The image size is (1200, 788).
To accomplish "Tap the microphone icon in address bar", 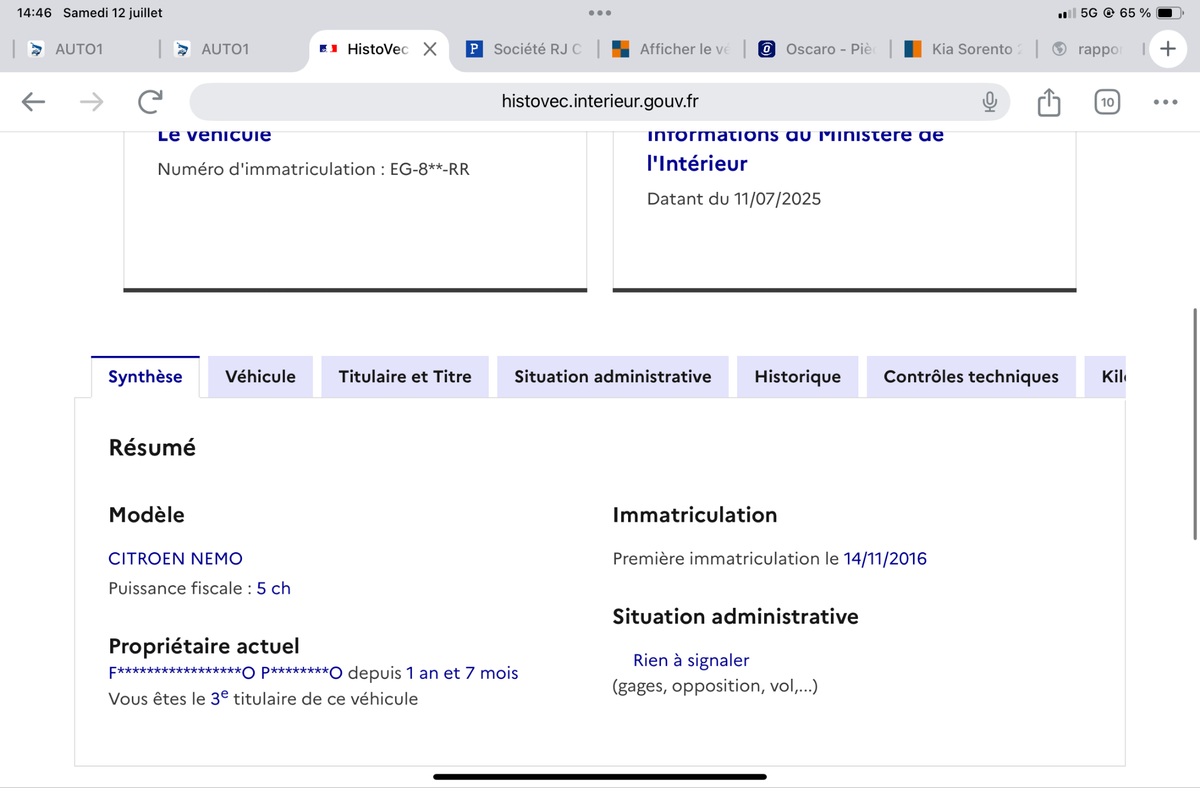I will coord(989,101).
